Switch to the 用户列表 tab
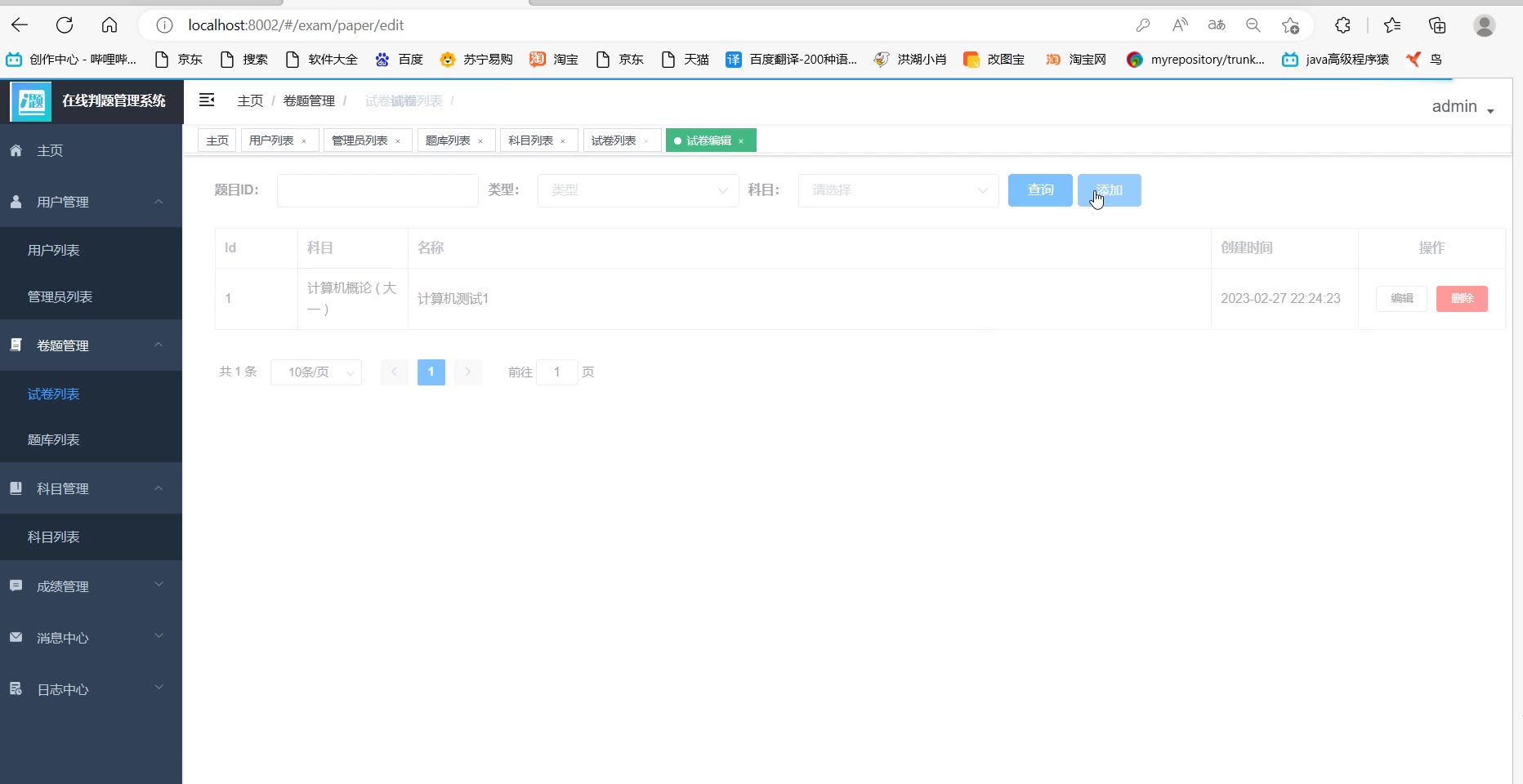Screen dimensions: 1523x784 click(x=271, y=140)
